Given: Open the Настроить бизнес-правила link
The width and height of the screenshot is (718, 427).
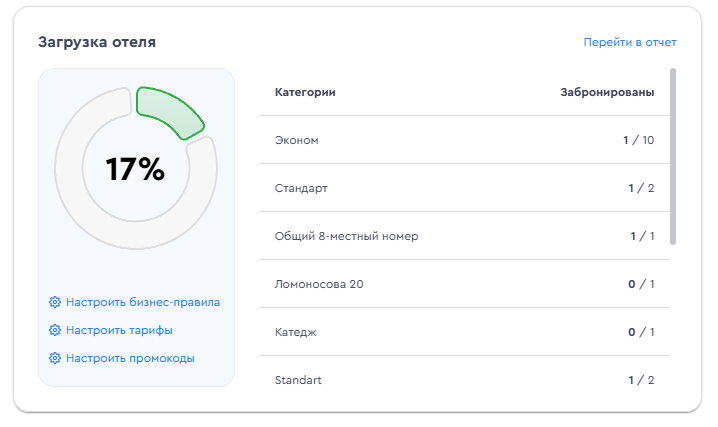Looking at the screenshot, I should [143, 302].
